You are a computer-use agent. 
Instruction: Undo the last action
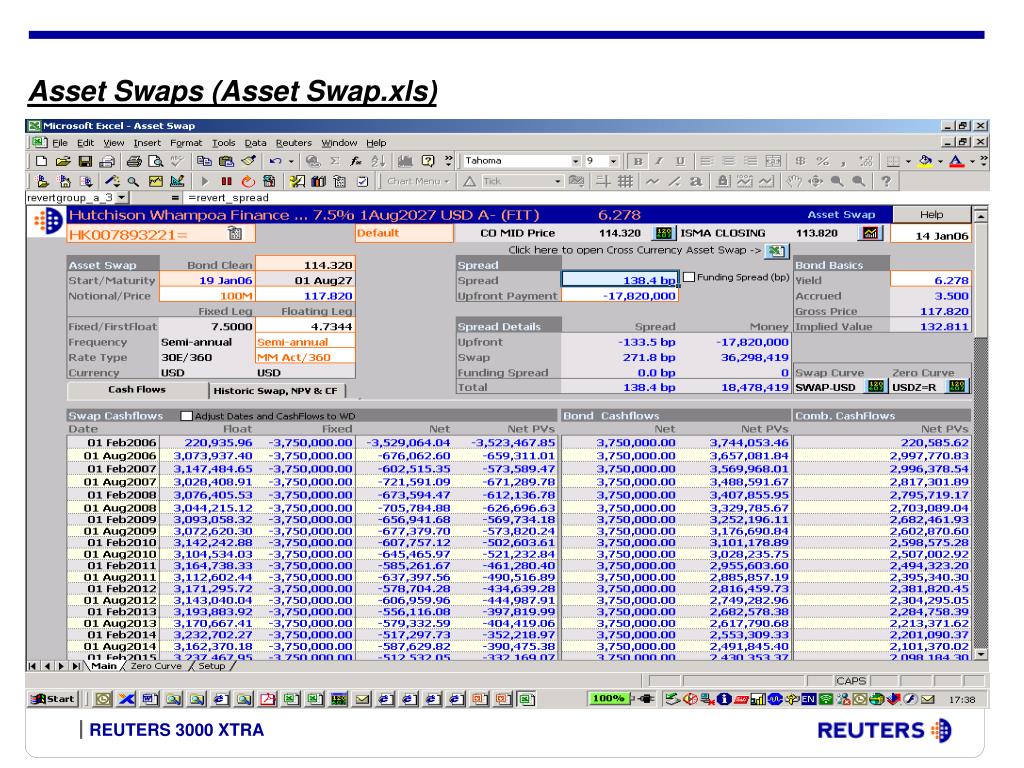pos(275,161)
